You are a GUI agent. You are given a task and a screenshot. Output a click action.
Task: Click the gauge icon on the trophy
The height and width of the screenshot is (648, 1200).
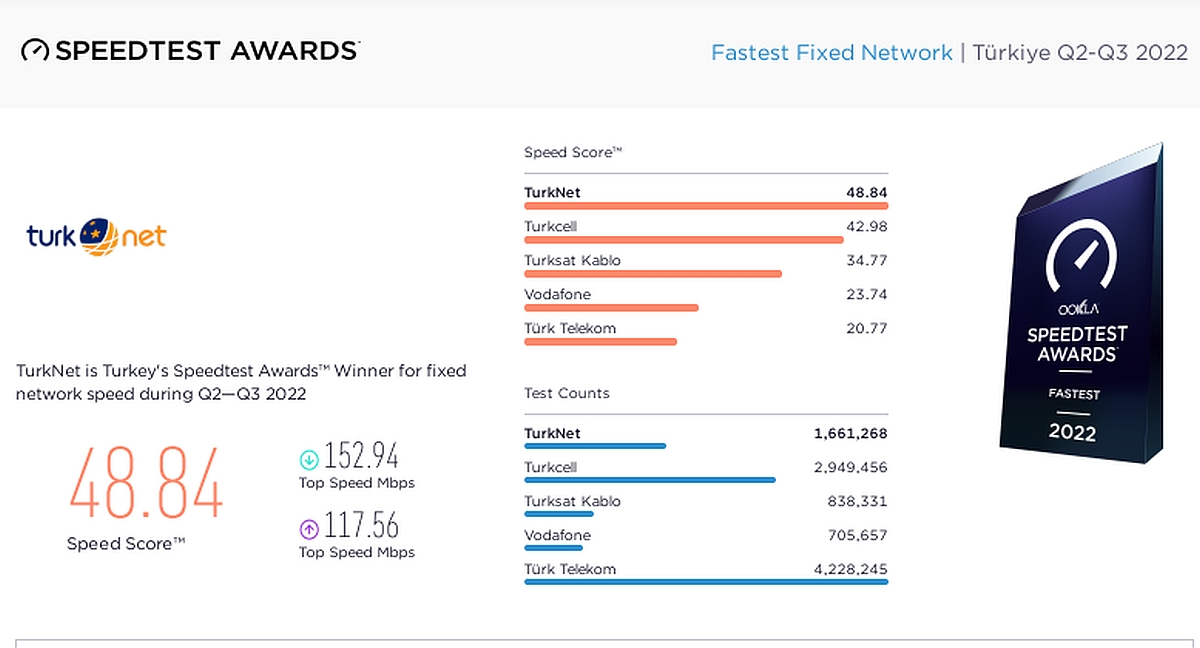pyautogui.click(x=1079, y=259)
